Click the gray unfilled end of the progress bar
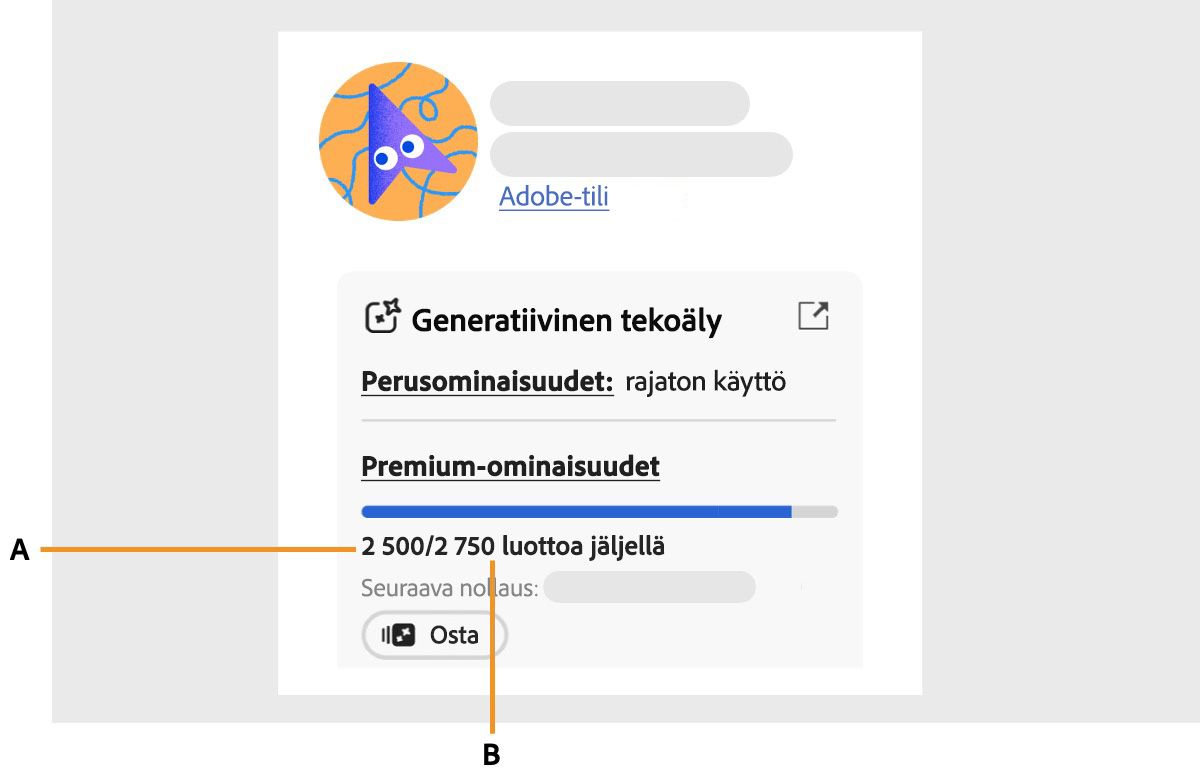The height and width of the screenshot is (775, 1200). pos(813,511)
